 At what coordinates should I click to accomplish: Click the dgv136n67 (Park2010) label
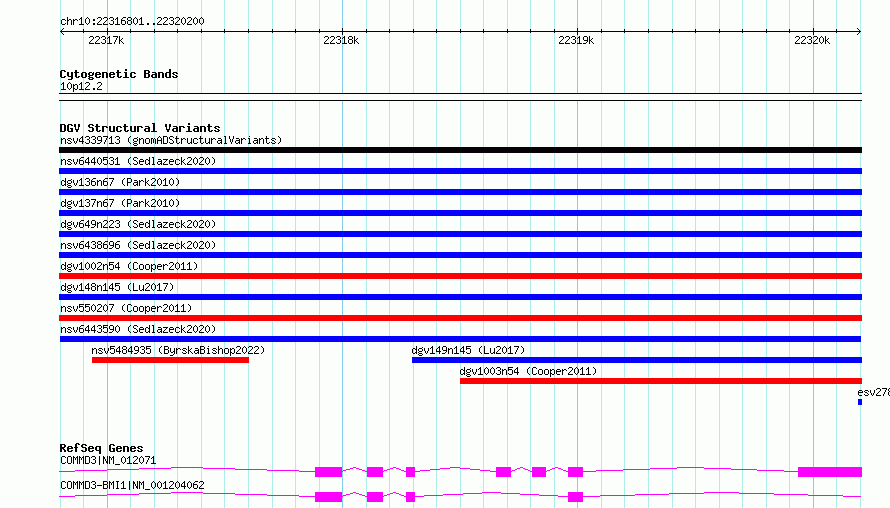120,182
